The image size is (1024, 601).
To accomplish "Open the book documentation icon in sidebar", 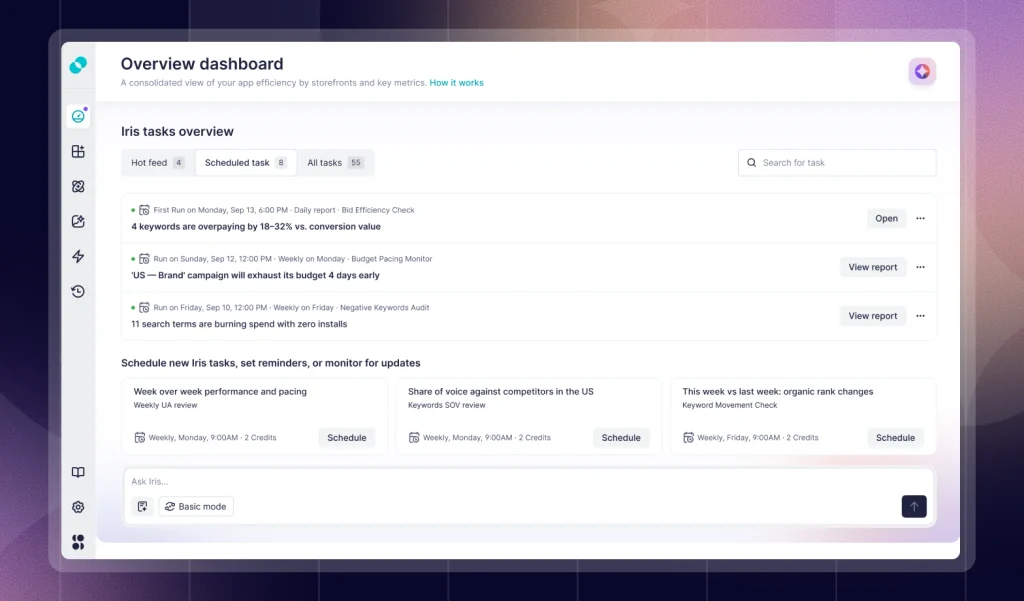I will click(x=78, y=472).
